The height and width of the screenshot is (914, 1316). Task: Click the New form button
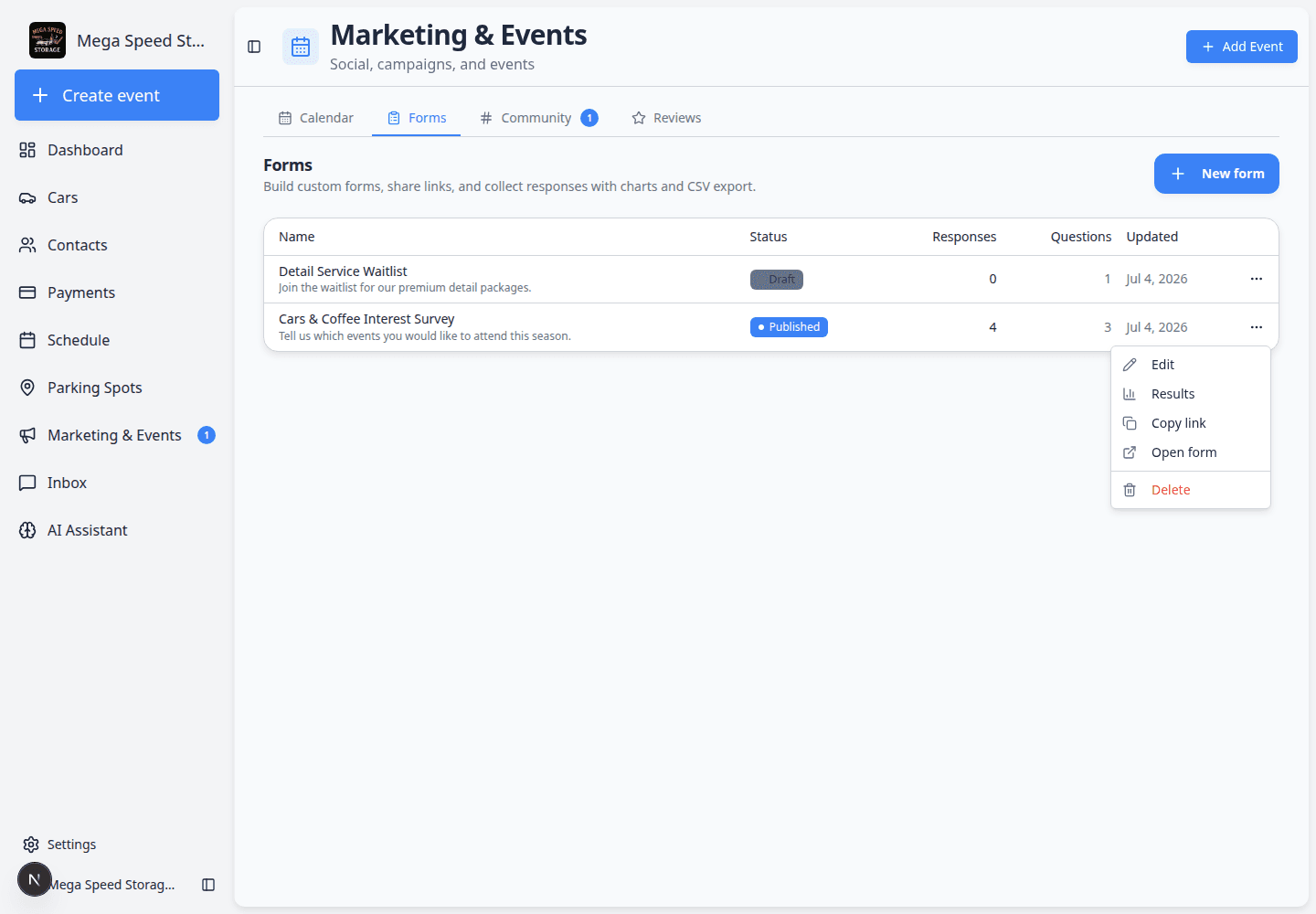[1216, 174]
